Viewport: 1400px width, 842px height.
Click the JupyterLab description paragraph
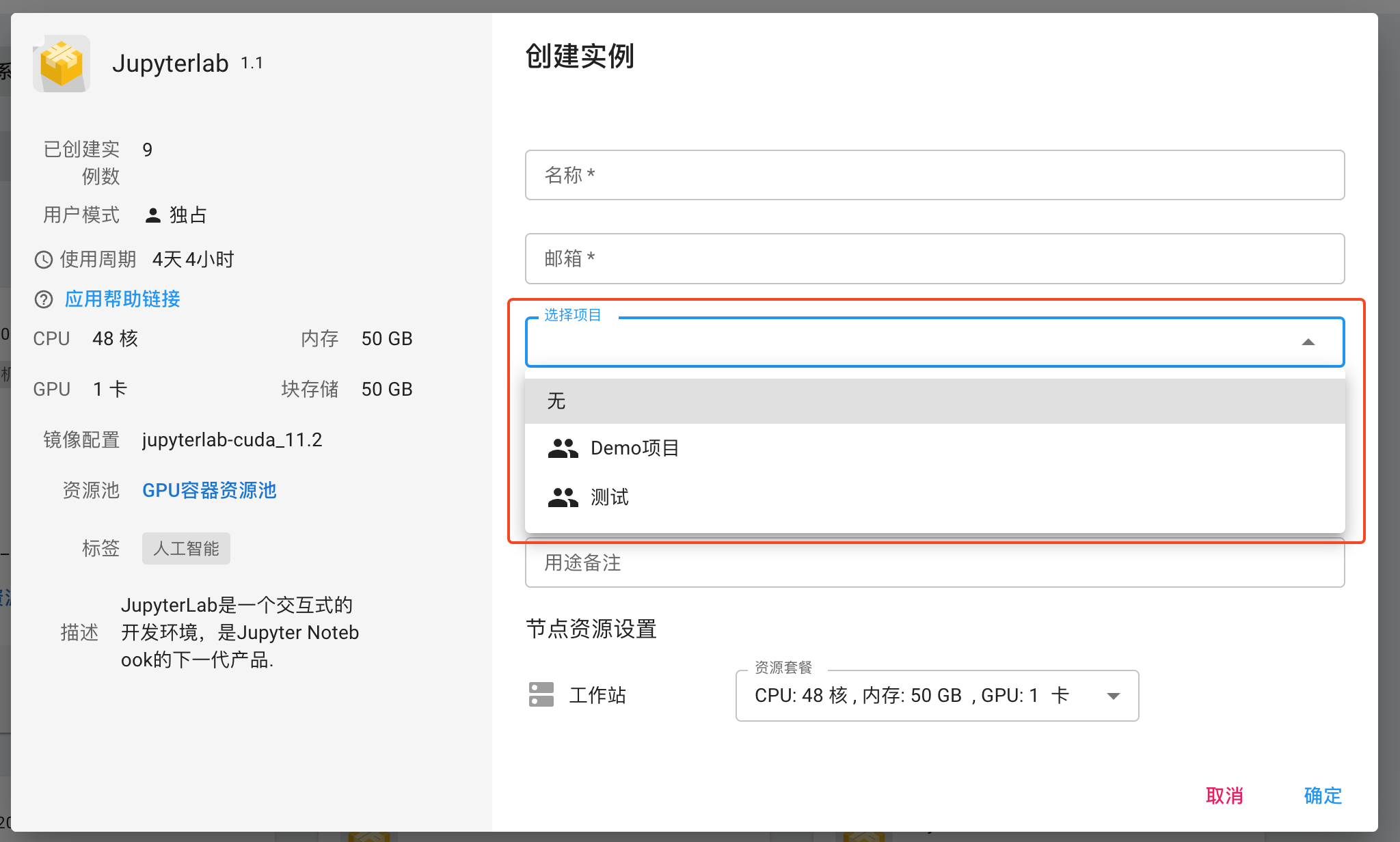pos(239,632)
